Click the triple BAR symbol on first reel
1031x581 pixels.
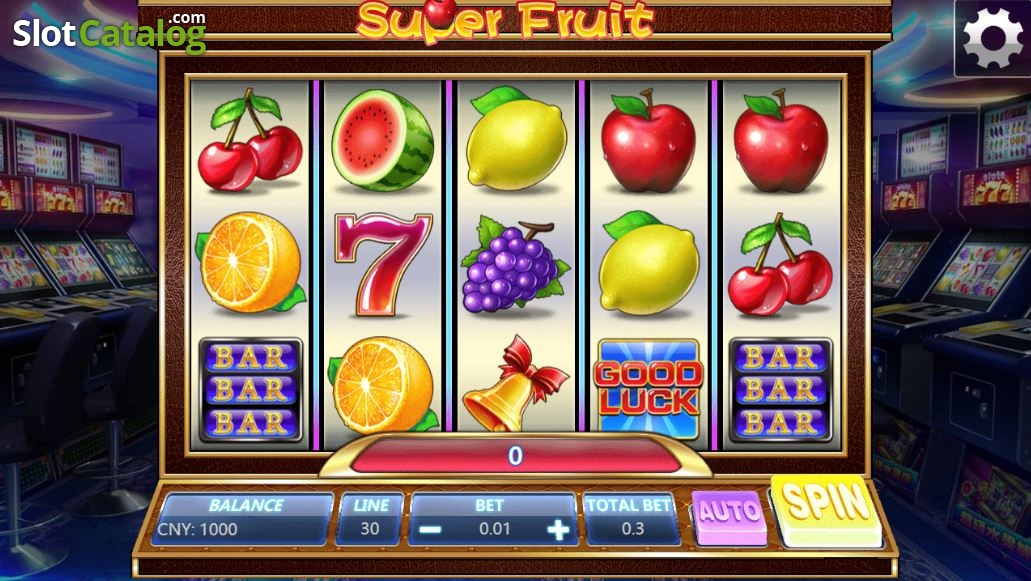pos(251,390)
